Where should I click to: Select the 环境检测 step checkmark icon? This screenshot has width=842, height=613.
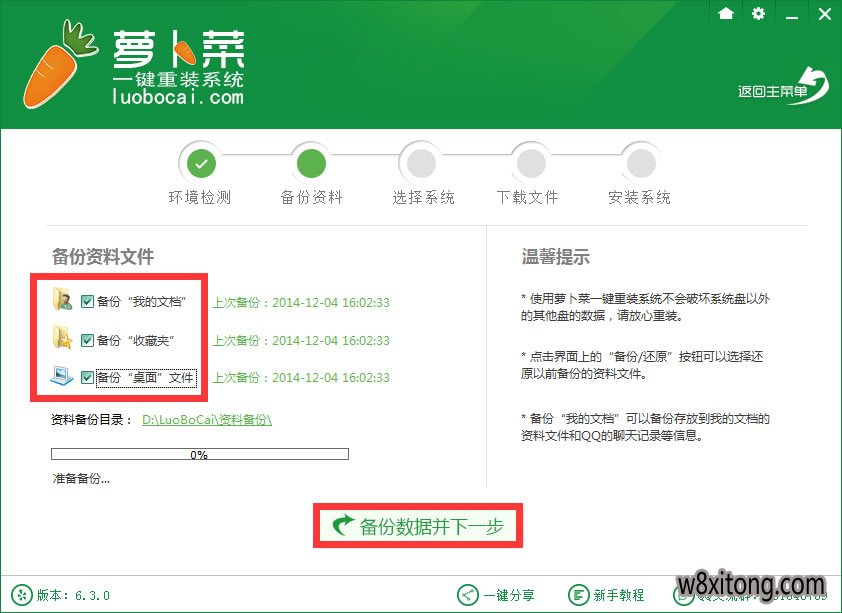(x=200, y=161)
